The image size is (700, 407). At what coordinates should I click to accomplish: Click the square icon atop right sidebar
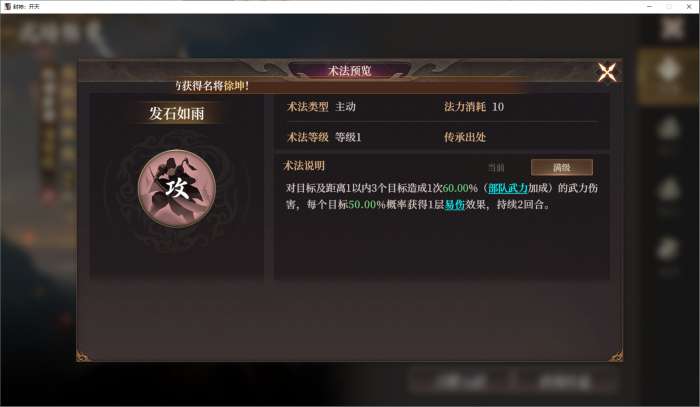pyautogui.click(x=671, y=28)
